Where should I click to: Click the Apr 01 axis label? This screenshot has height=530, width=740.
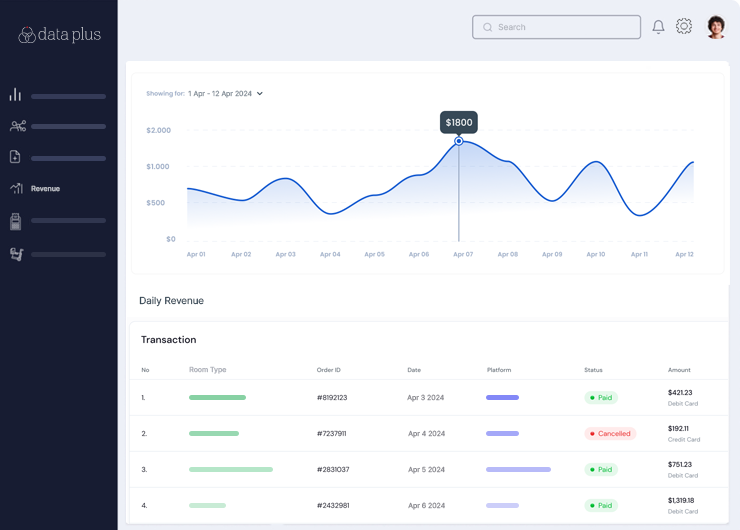pyautogui.click(x=196, y=254)
